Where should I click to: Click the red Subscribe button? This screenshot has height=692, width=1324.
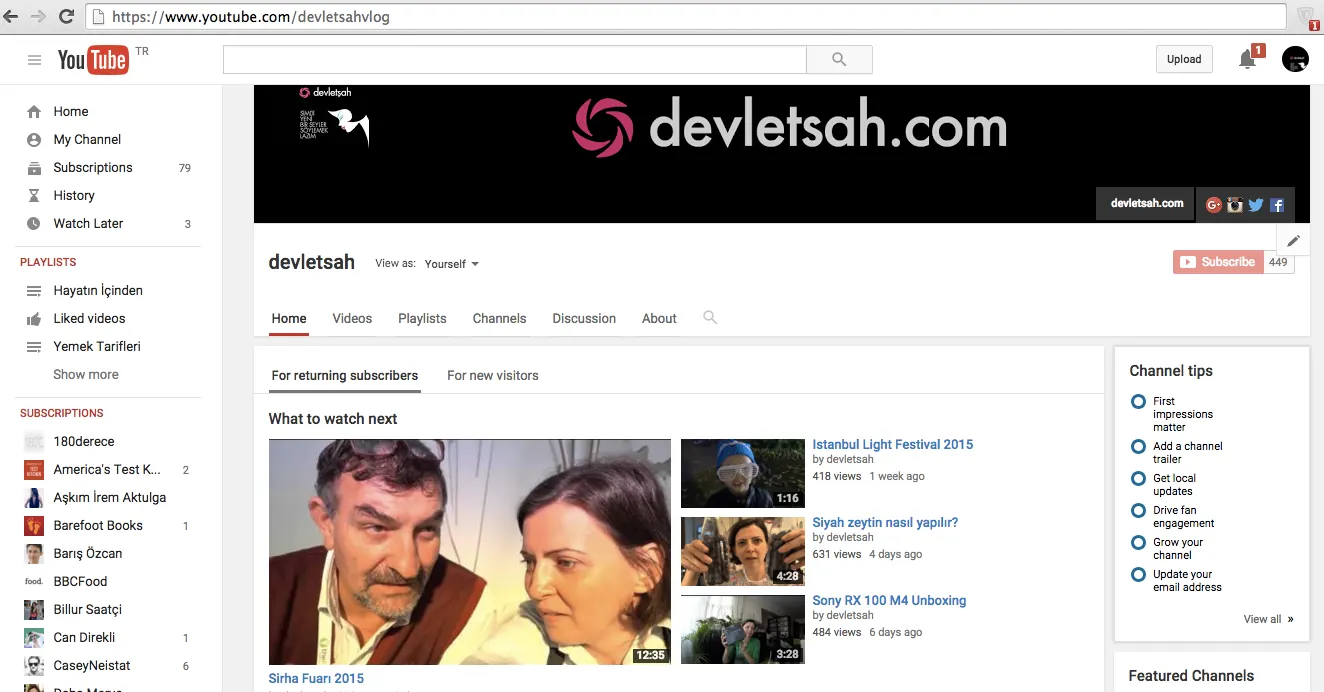[1216, 262]
